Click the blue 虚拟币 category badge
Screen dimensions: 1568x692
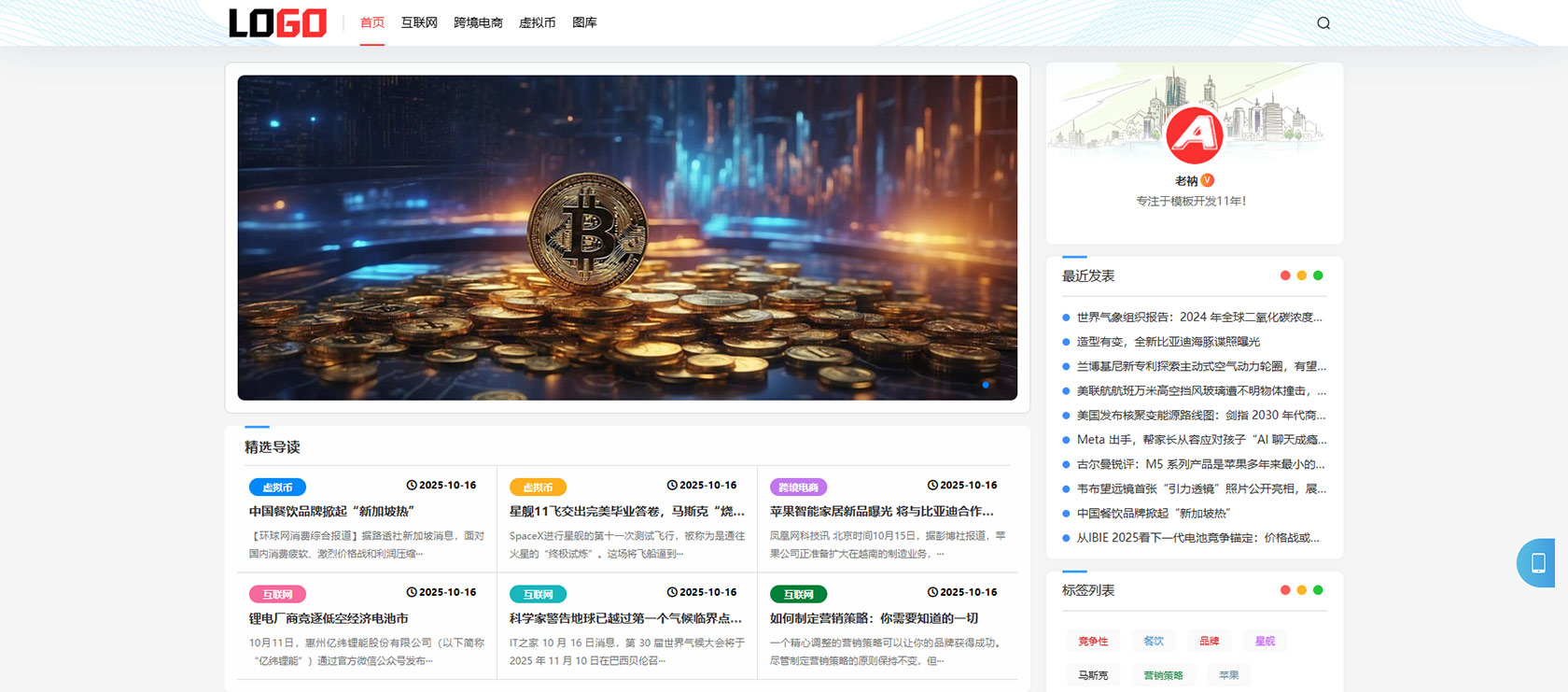pyautogui.click(x=277, y=487)
